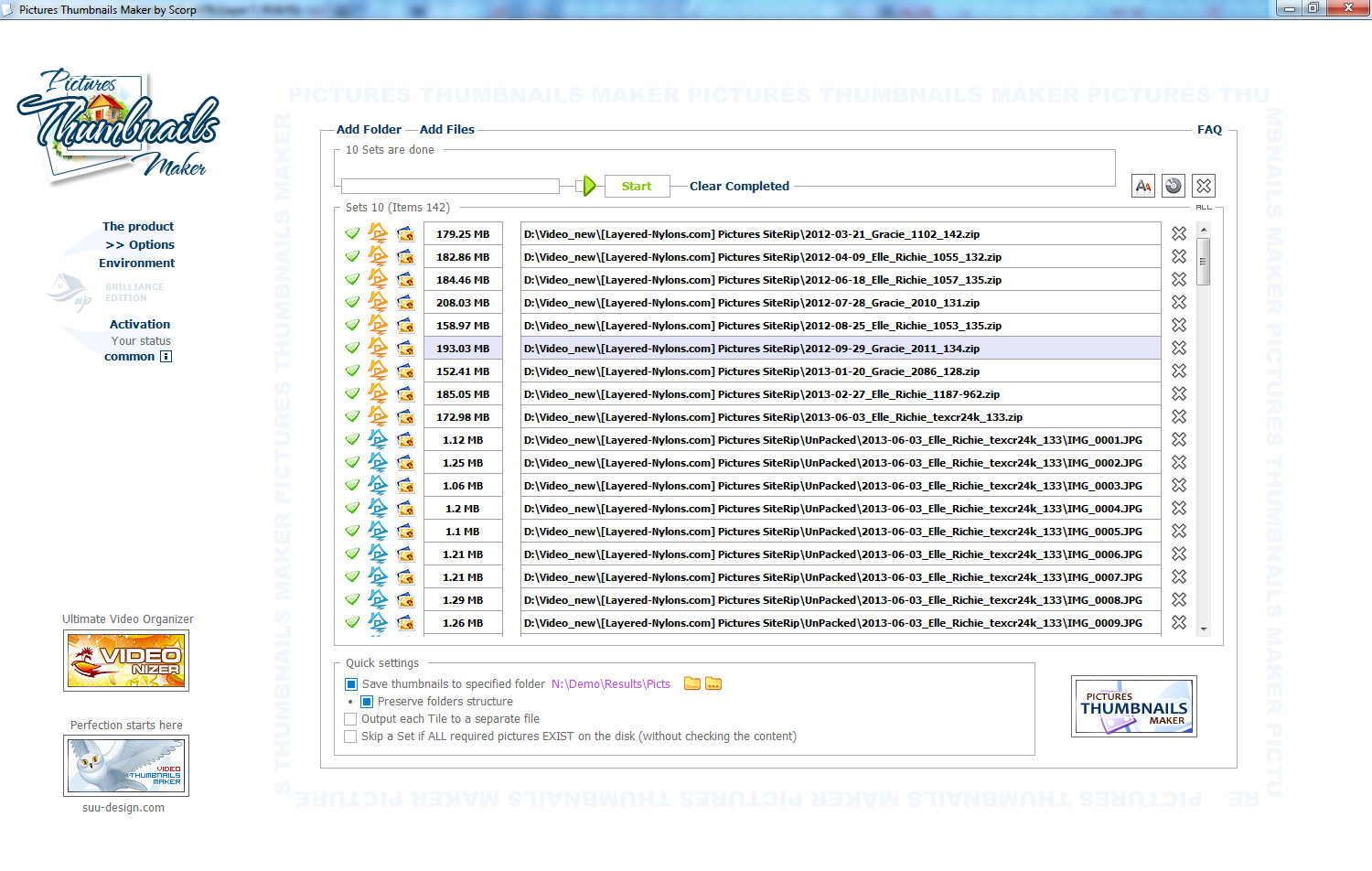Screen dimensions: 1372x871
Task: Enable Output each Tile to a separate file
Action: (x=350, y=719)
